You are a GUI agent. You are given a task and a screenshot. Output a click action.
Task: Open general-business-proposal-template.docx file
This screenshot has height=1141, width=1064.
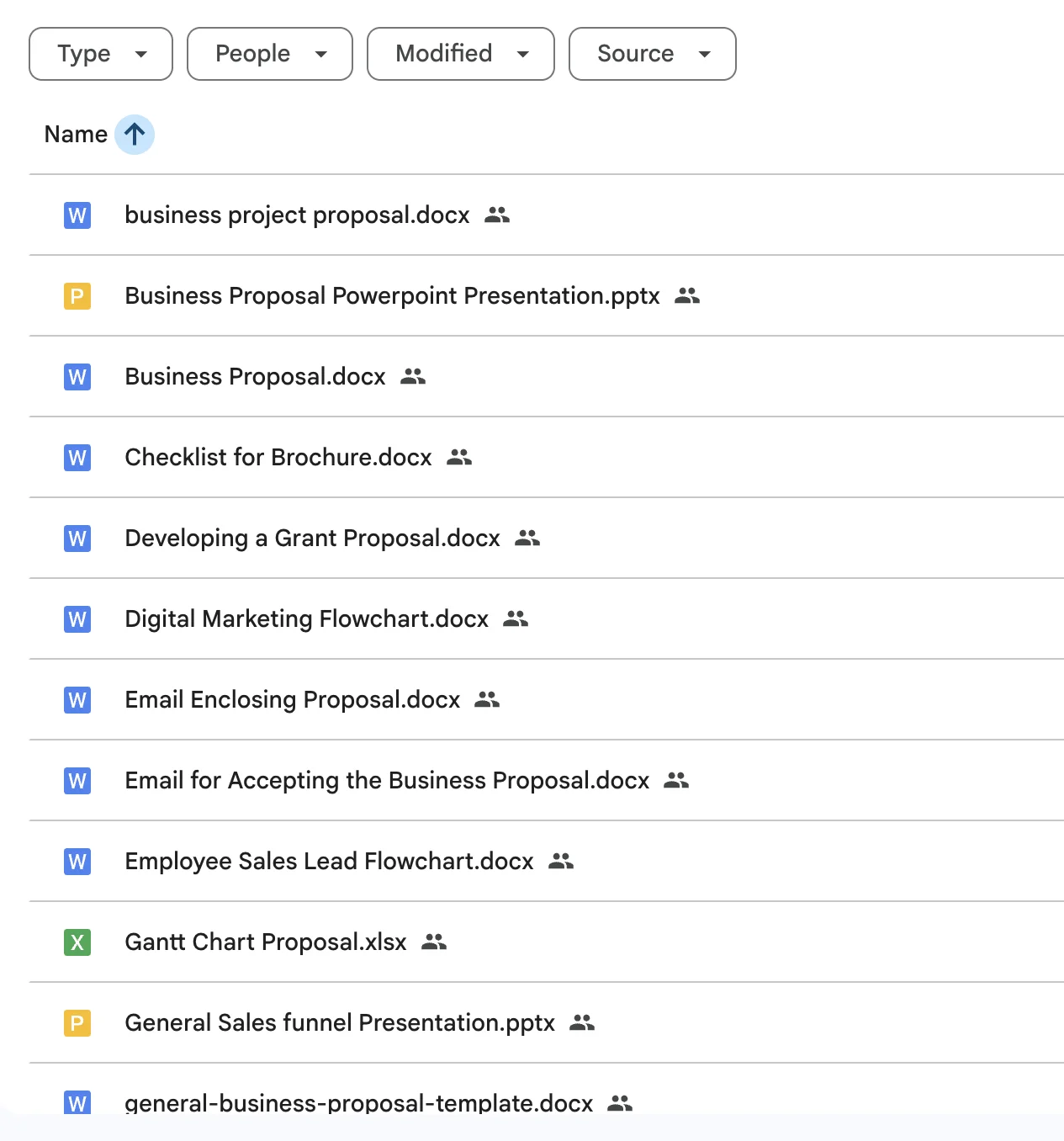point(358,1102)
